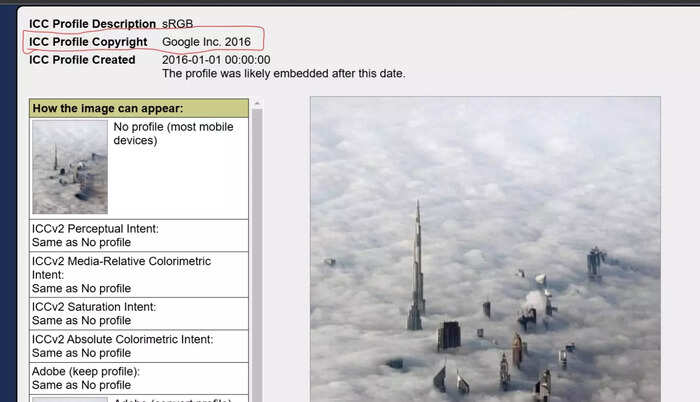Click the large Dubai skyline image above clouds
Image resolution: width=700 pixels, height=402 pixels.
[x=485, y=249]
